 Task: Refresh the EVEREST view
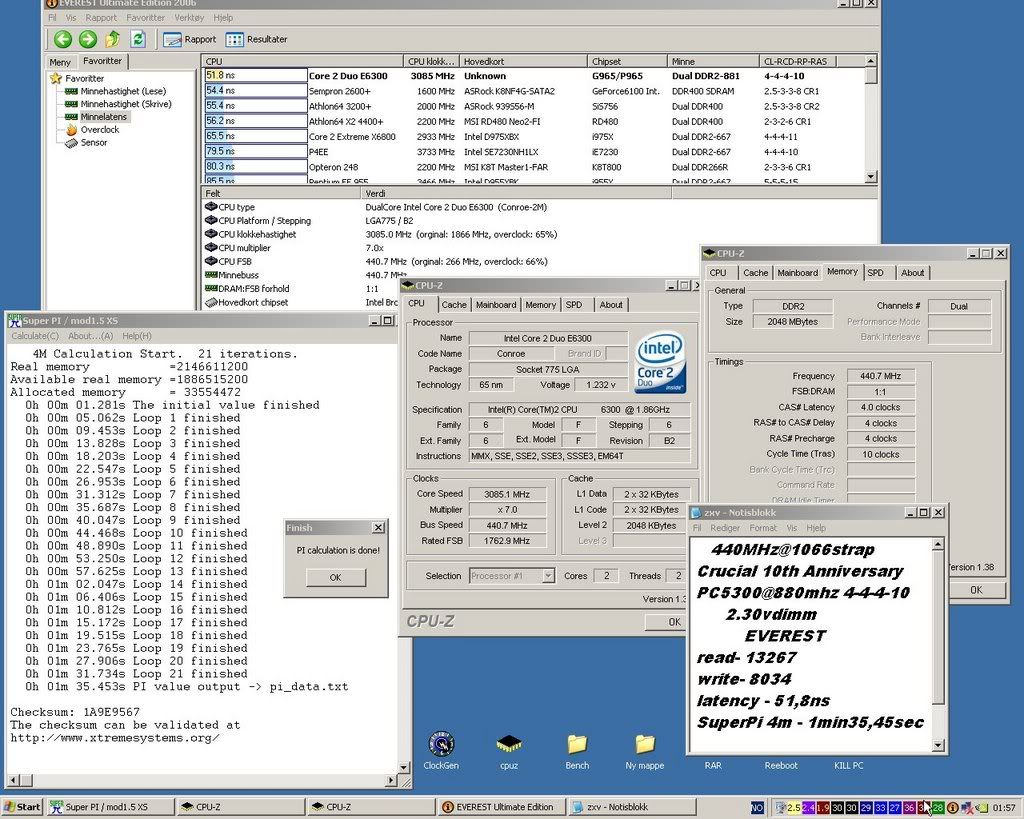point(138,39)
